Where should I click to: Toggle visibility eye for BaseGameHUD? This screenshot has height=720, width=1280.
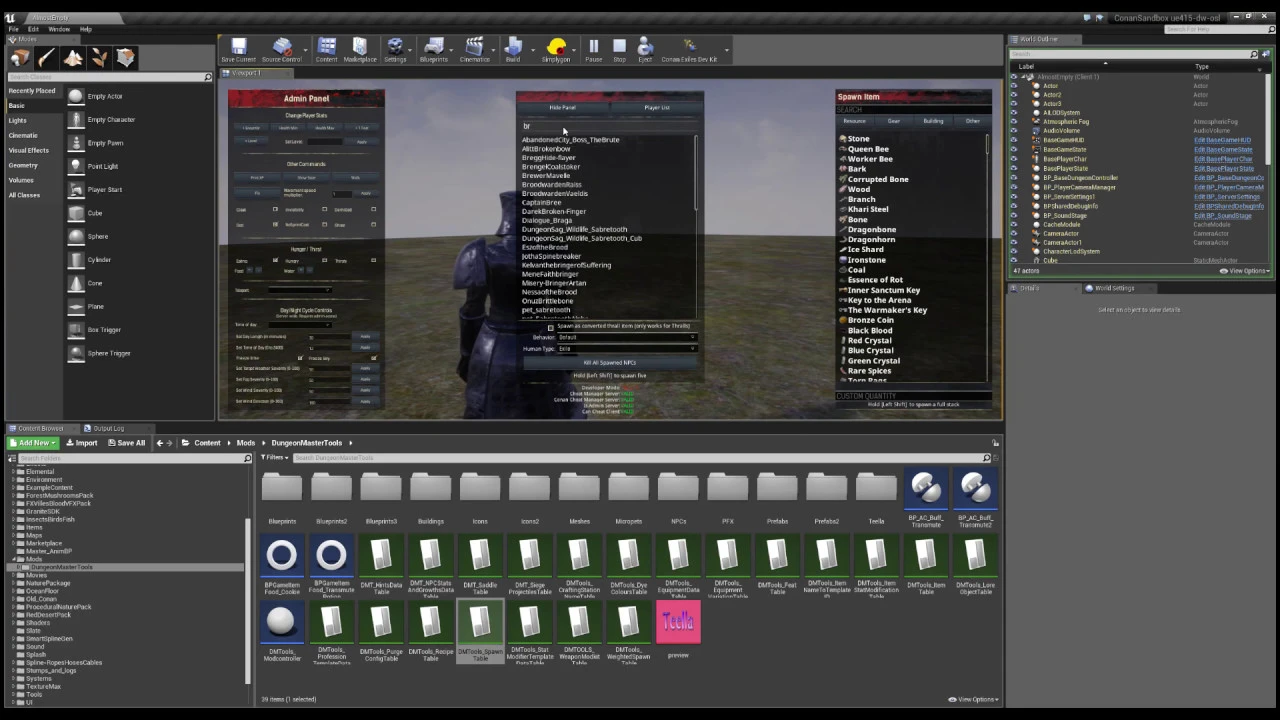[1014, 140]
